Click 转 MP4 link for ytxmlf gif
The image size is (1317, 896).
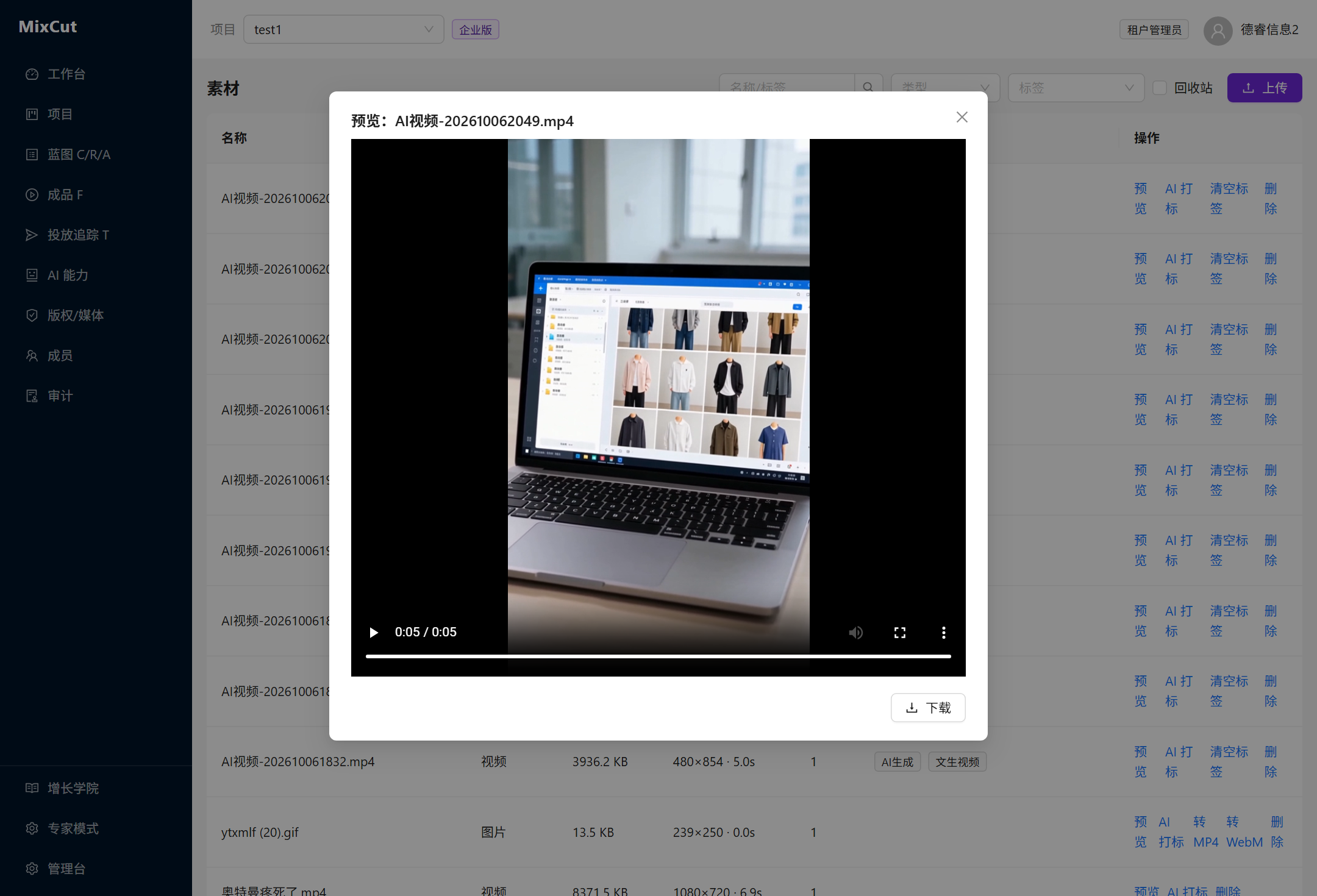click(x=1205, y=832)
